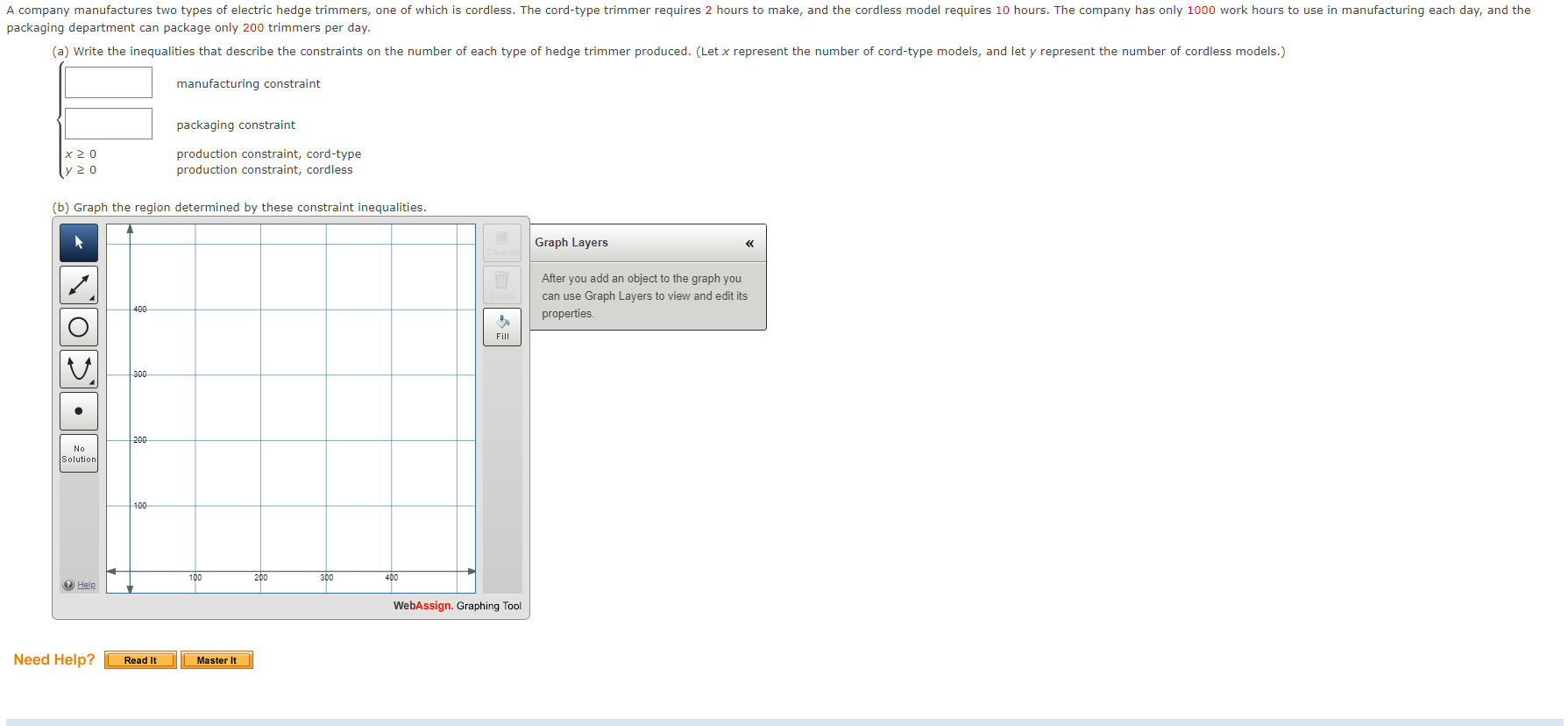Click the Delete trash icon
Screen dimensions: 1568x726
coord(502,285)
